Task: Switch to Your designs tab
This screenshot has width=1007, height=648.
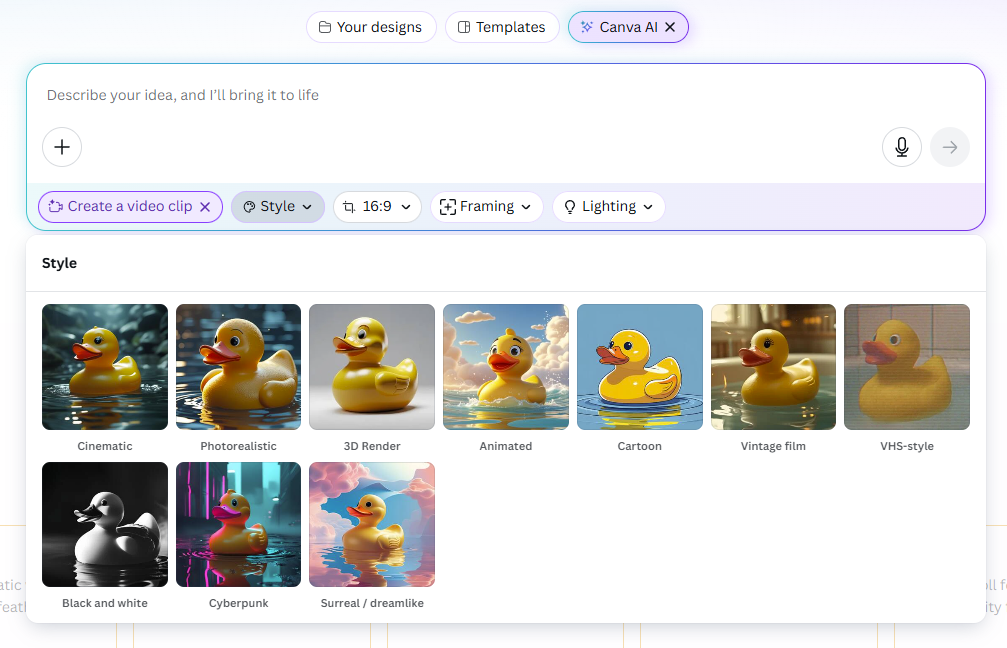Action: click(x=371, y=27)
